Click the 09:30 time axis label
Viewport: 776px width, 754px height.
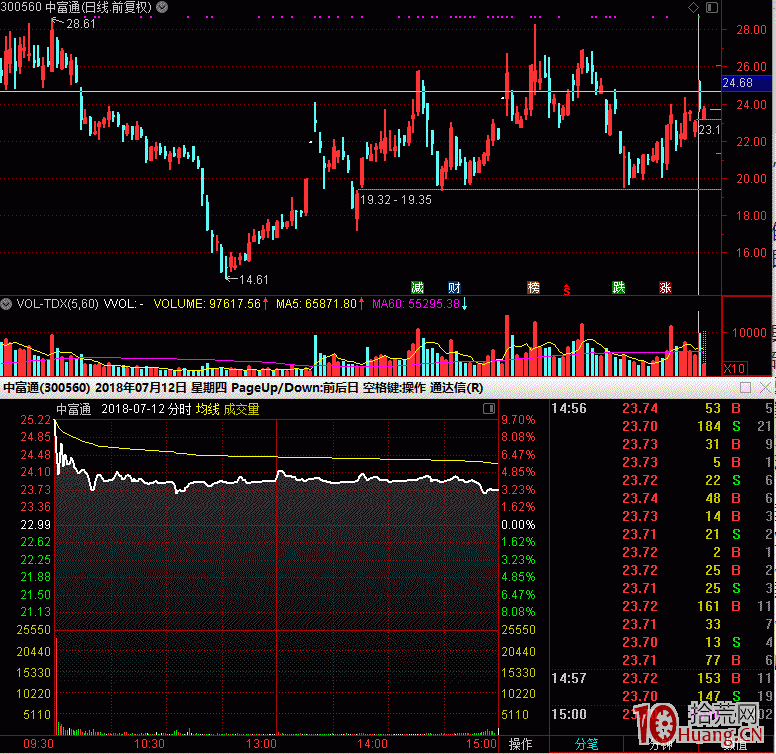tap(39, 744)
